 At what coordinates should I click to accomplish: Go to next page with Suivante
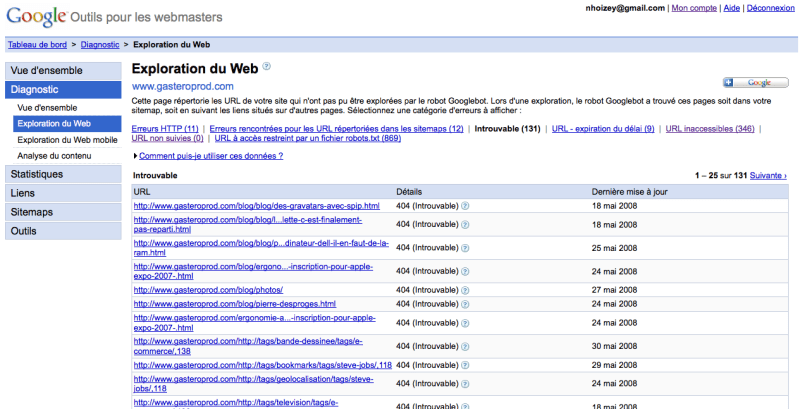[x=768, y=175]
